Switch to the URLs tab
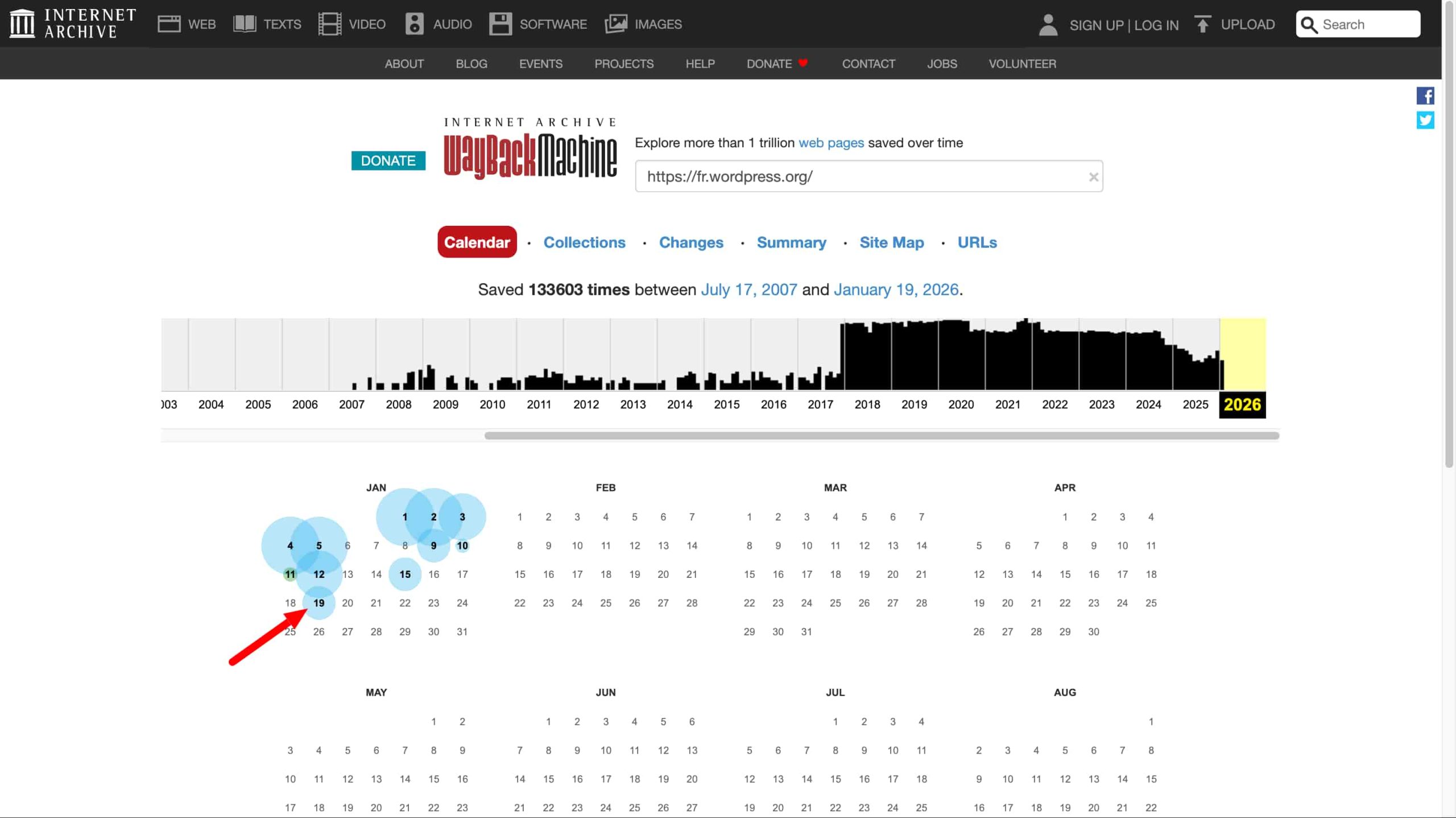 [977, 242]
